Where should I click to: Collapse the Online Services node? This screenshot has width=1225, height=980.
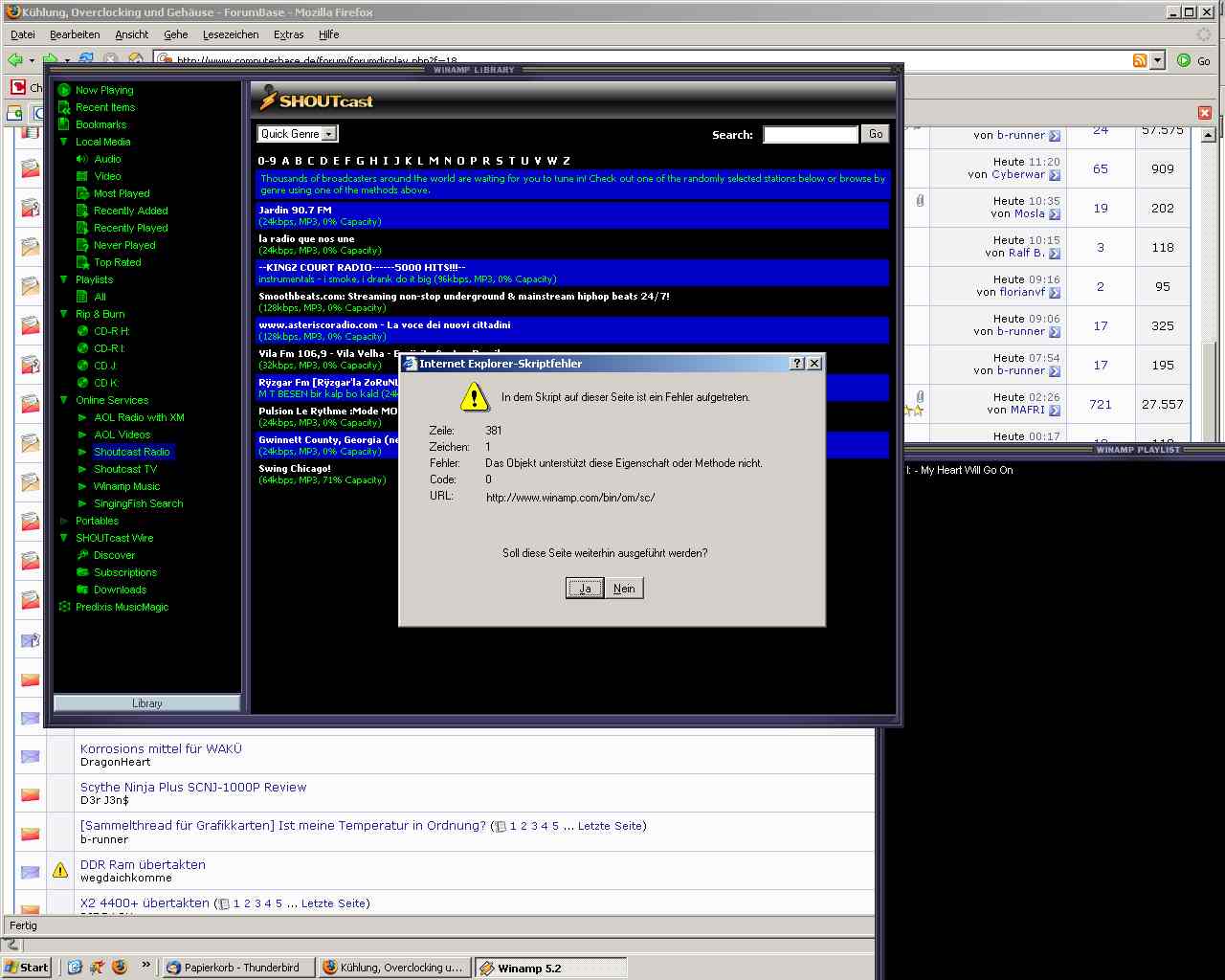click(x=64, y=400)
